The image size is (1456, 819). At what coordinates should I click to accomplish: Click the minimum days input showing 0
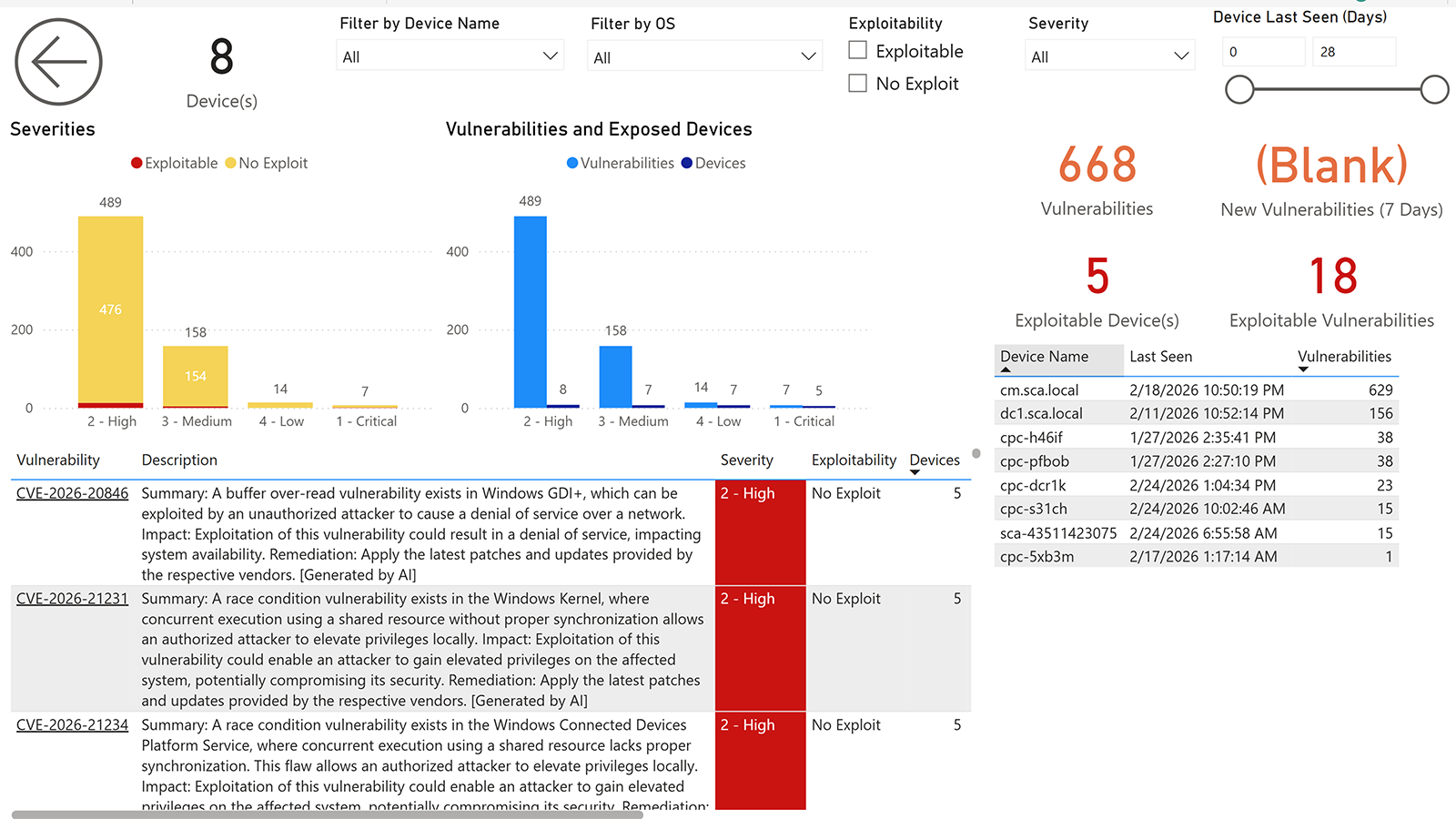click(1264, 52)
